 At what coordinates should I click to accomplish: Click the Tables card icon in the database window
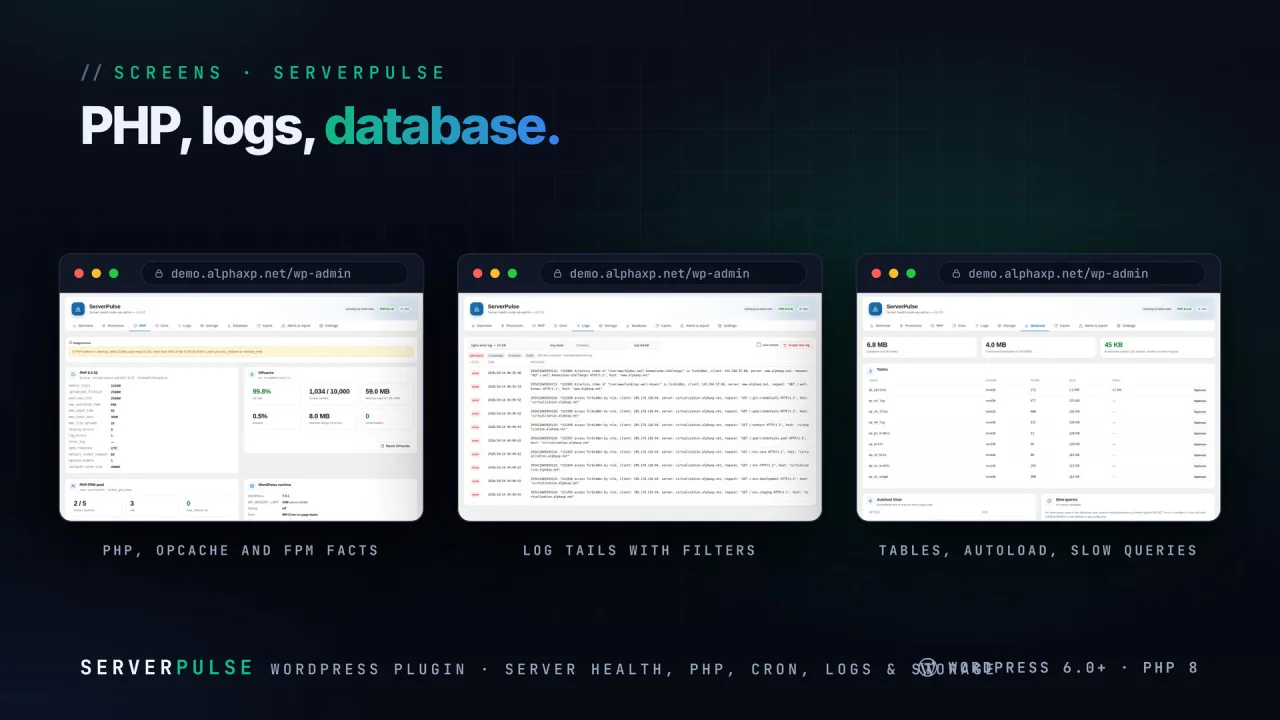(x=870, y=370)
